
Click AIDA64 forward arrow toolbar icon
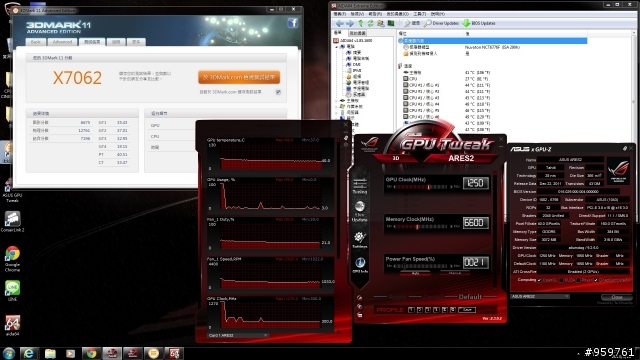pyautogui.click(x=350, y=24)
